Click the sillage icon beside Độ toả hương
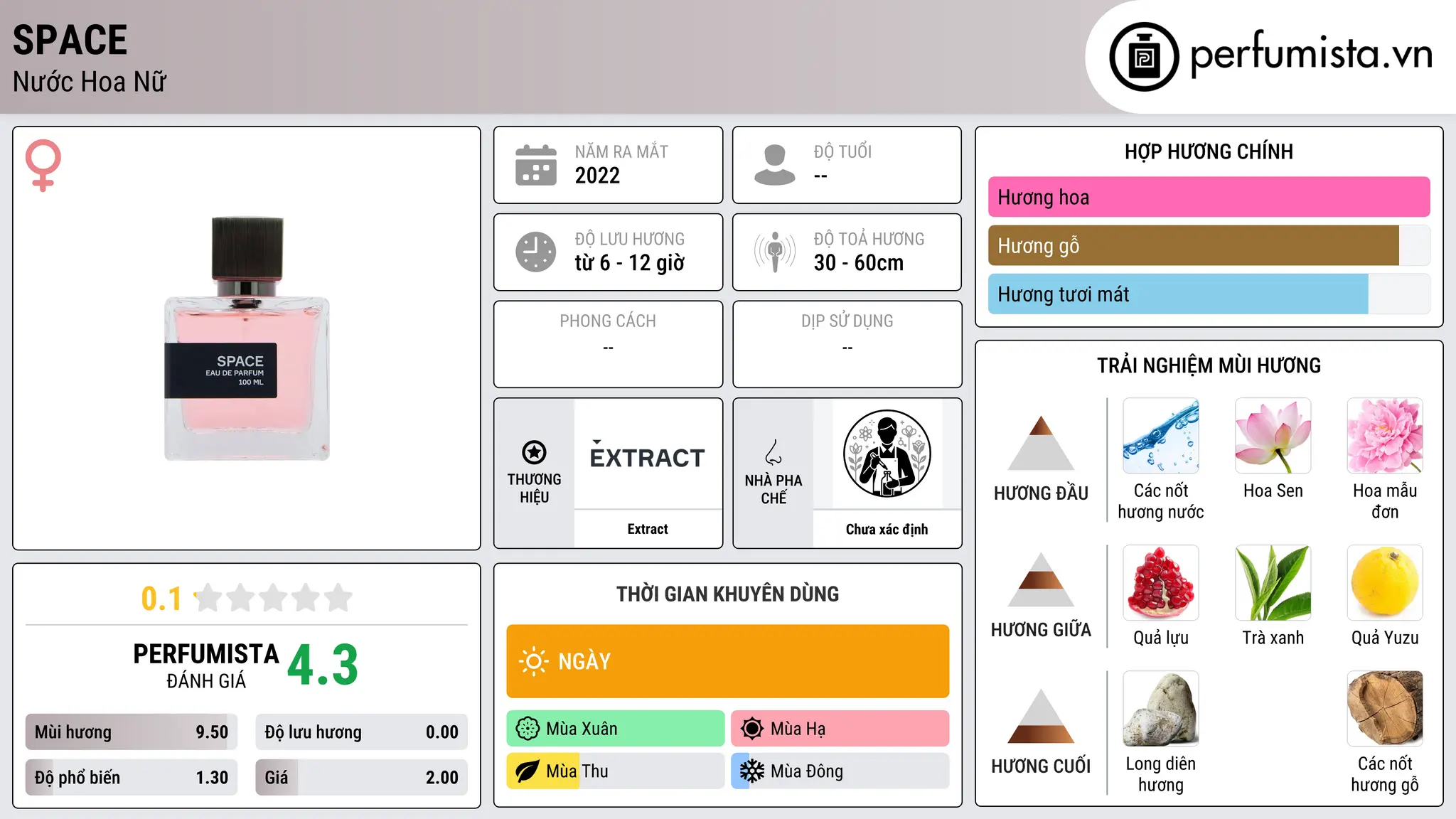 click(775, 252)
